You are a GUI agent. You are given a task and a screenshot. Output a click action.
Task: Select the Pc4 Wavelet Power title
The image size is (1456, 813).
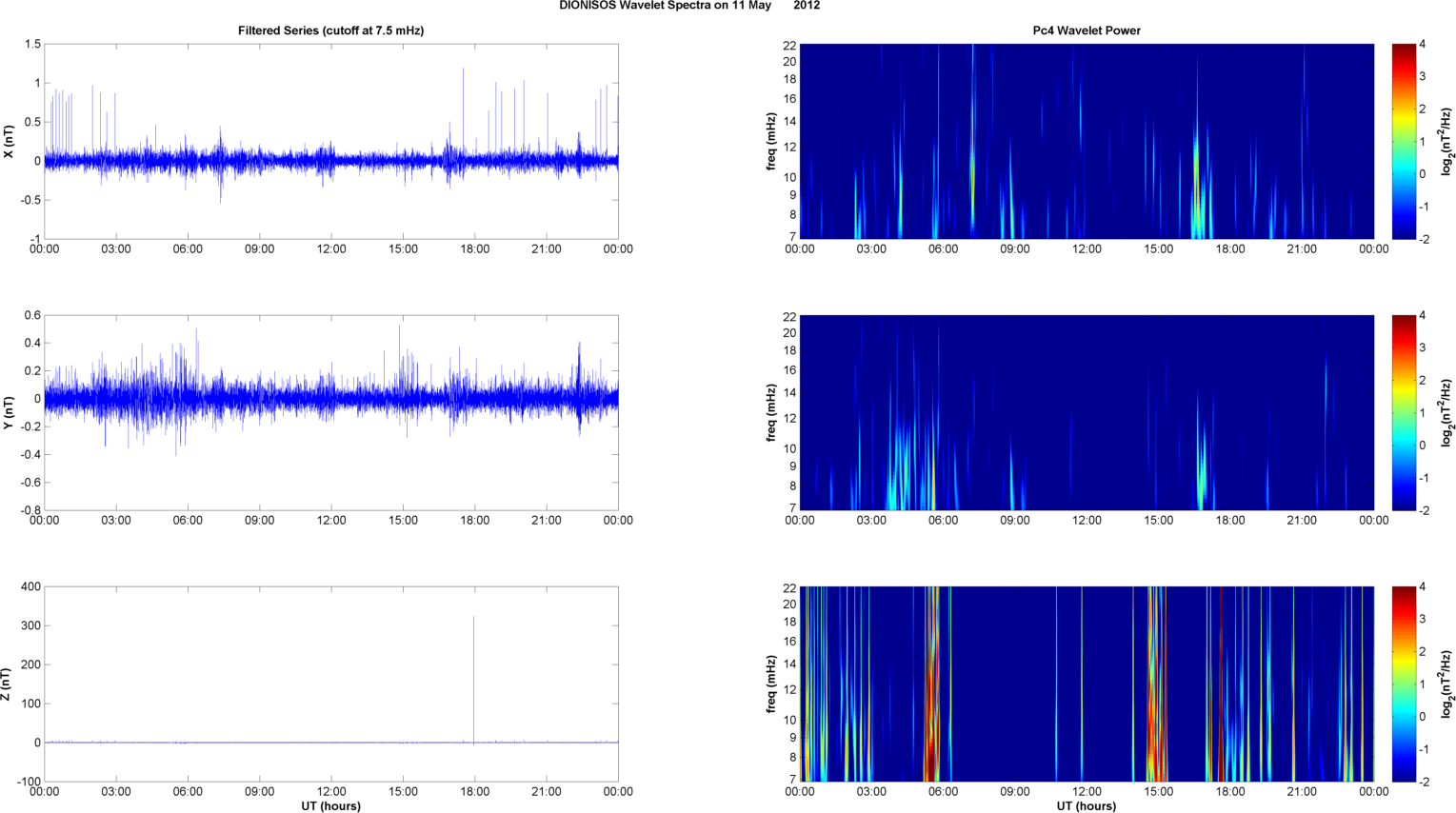click(x=1087, y=30)
